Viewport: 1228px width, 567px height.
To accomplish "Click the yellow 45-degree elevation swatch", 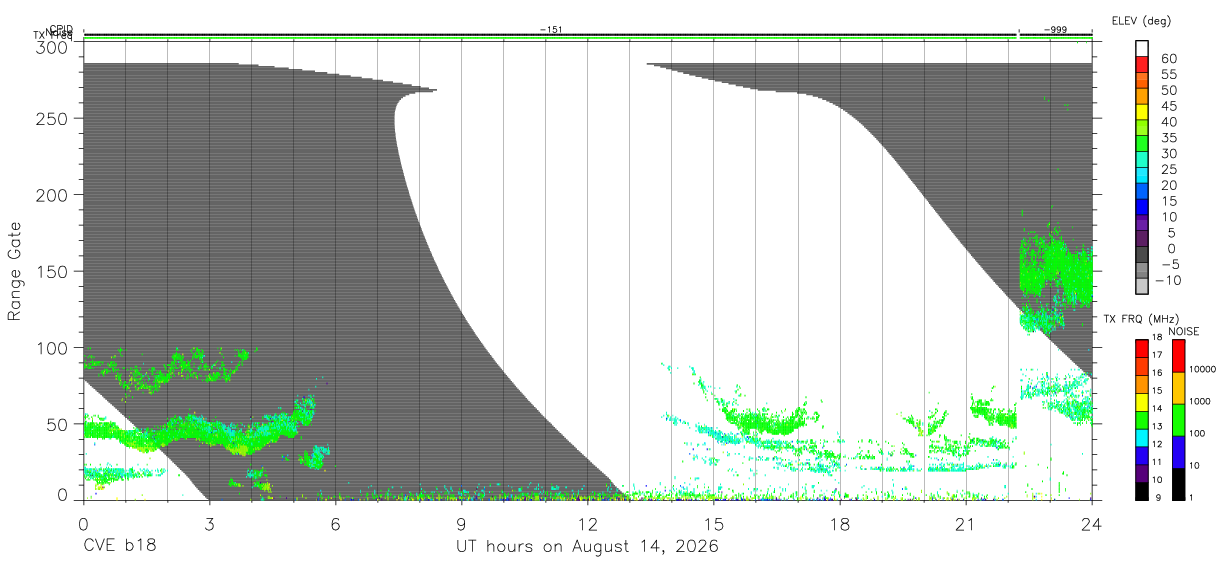I will 1141,113.
